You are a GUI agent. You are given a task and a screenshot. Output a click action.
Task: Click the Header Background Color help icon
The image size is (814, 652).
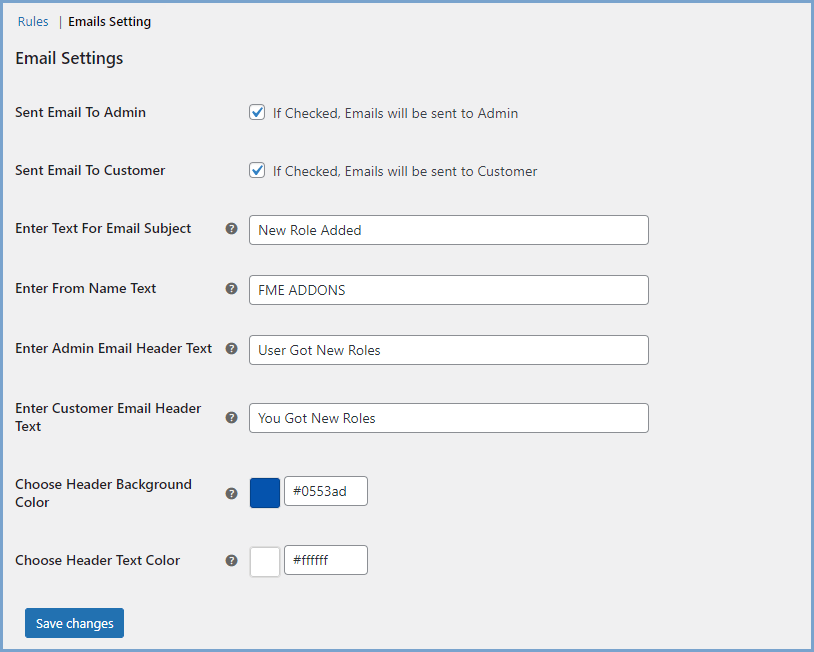click(x=231, y=492)
